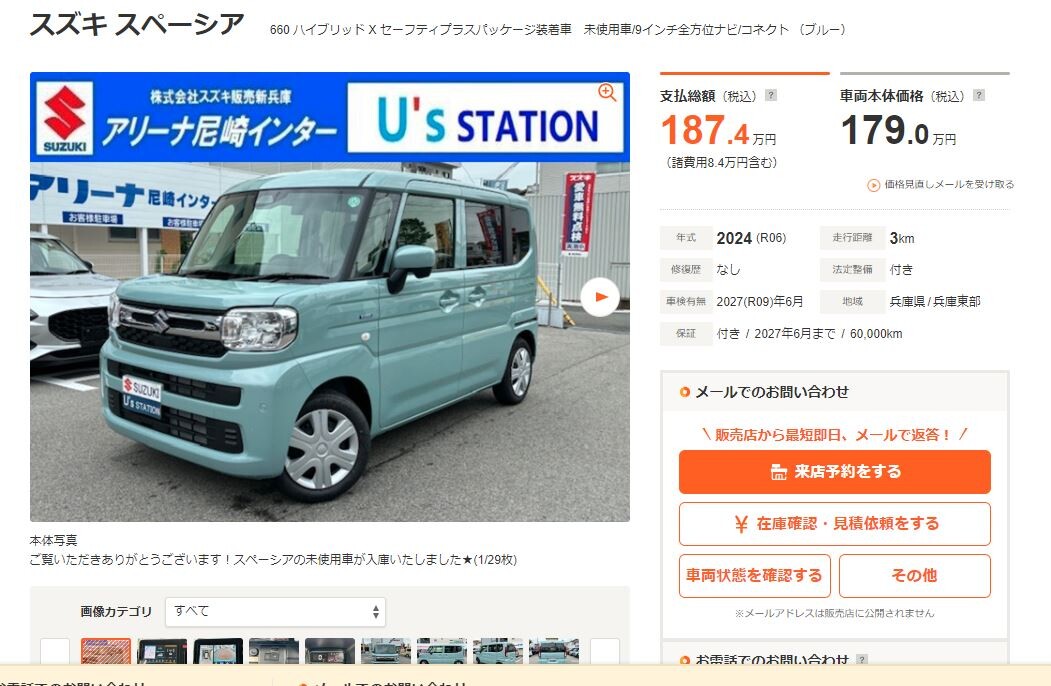Click the arrow icon for 価格見直しメール
Screen dimensions: 1051x686
873,185
